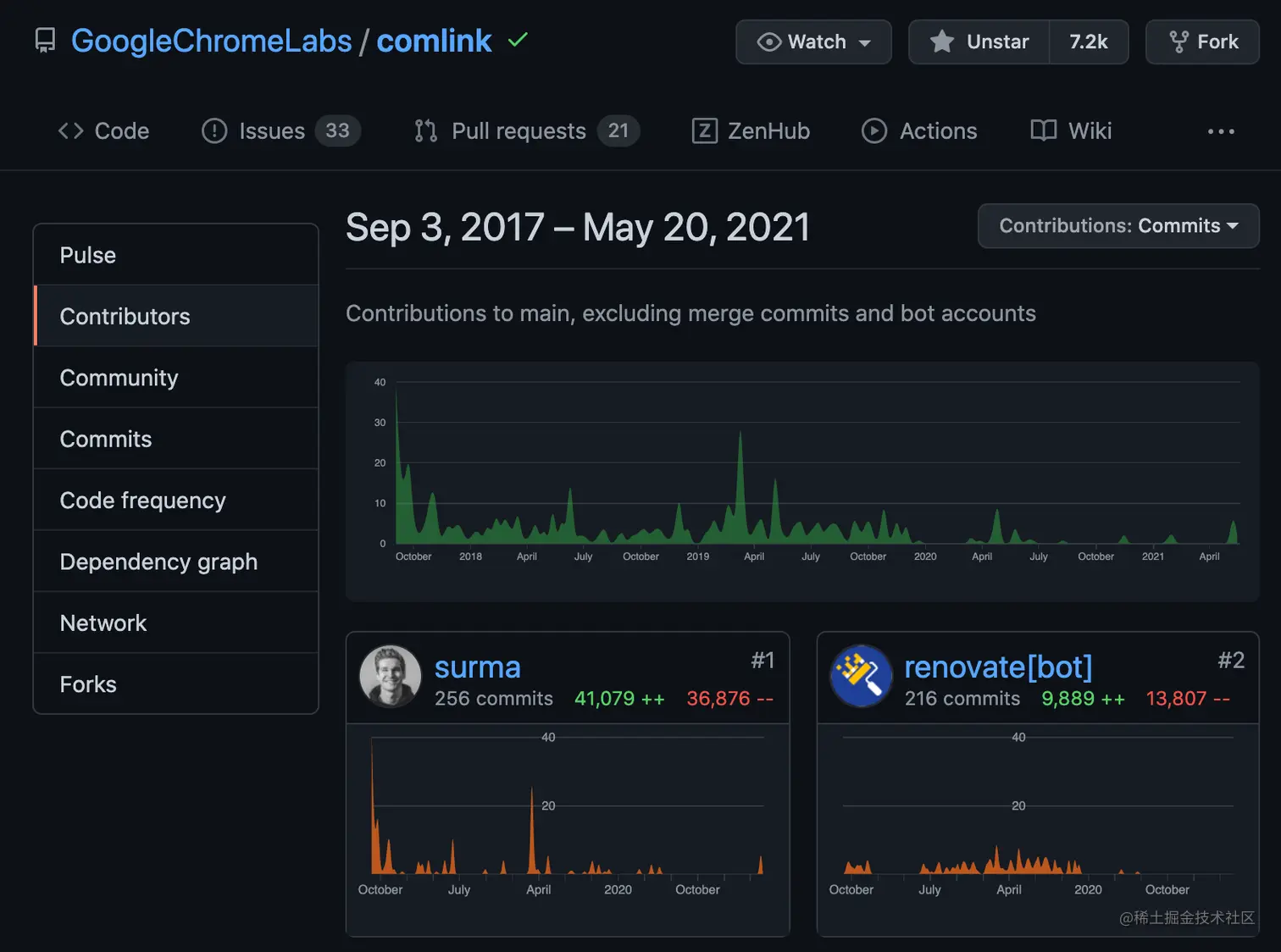Open the three-dot more tabs menu
1281x952 pixels.
coord(1221,131)
